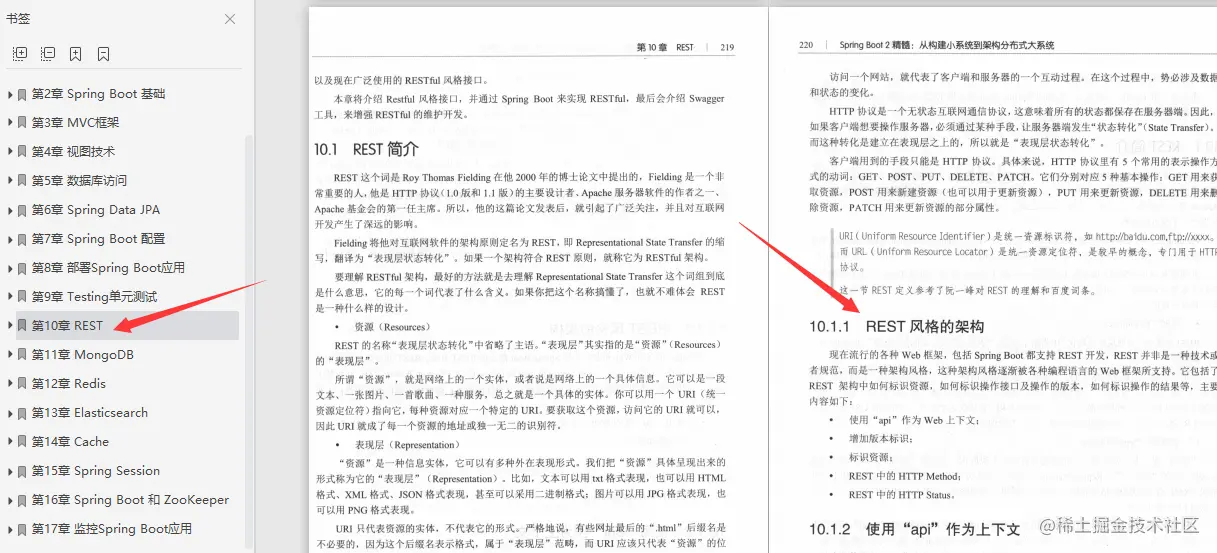Select 第14章 Cache bookmark text
Viewport: 1217px width, 553px height.
pyautogui.click(x=70, y=442)
